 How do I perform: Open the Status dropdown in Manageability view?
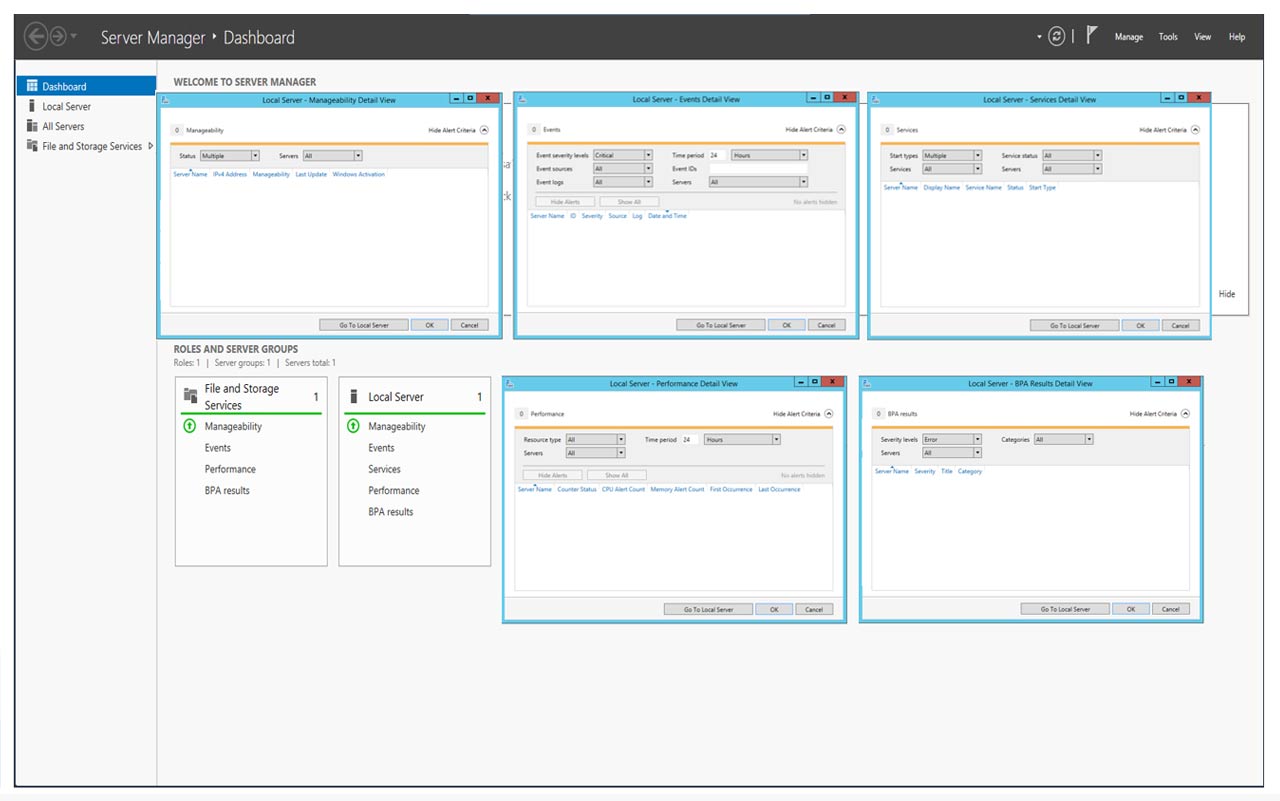point(230,156)
